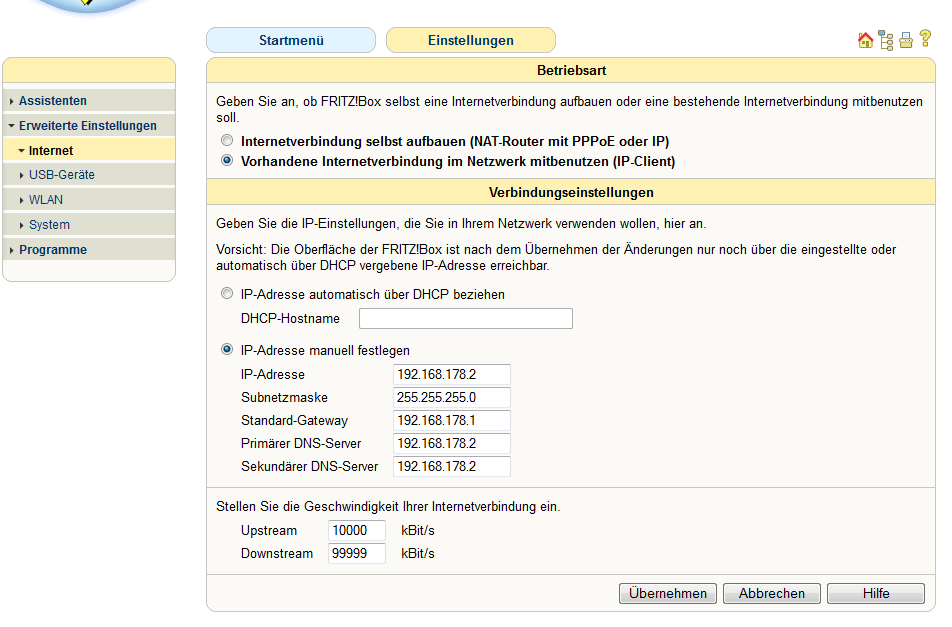
Task: Click the Verbindungseinstellungen section heading
Action: click(x=571, y=192)
